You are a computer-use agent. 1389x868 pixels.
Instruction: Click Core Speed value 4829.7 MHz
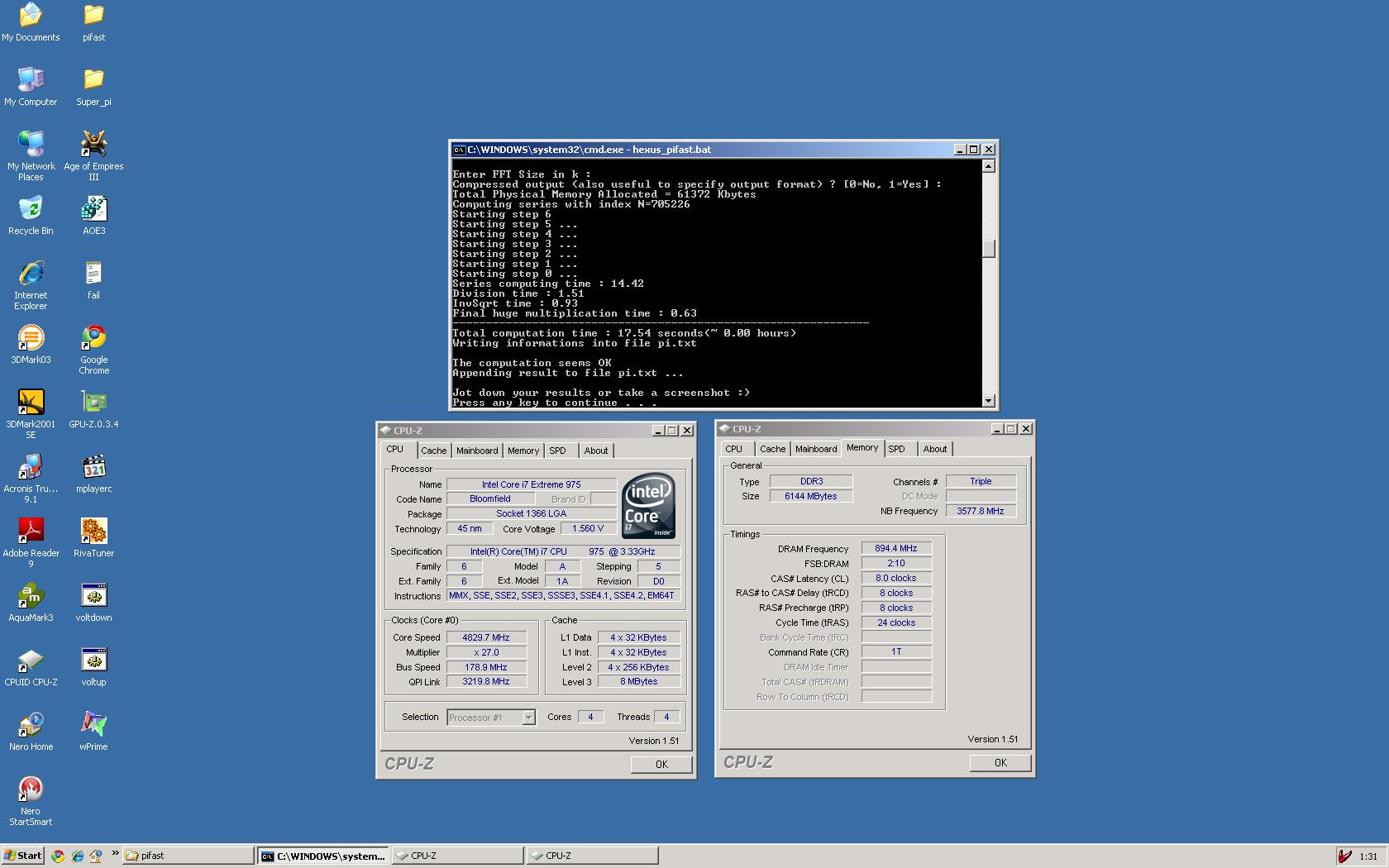486,637
